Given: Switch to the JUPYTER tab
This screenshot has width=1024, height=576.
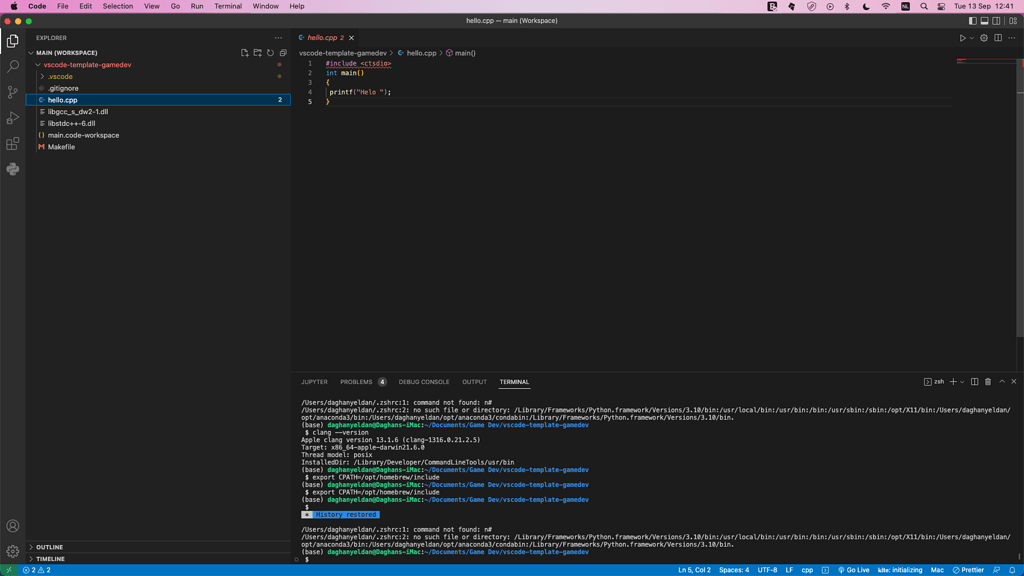Looking at the screenshot, I should [x=314, y=382].
